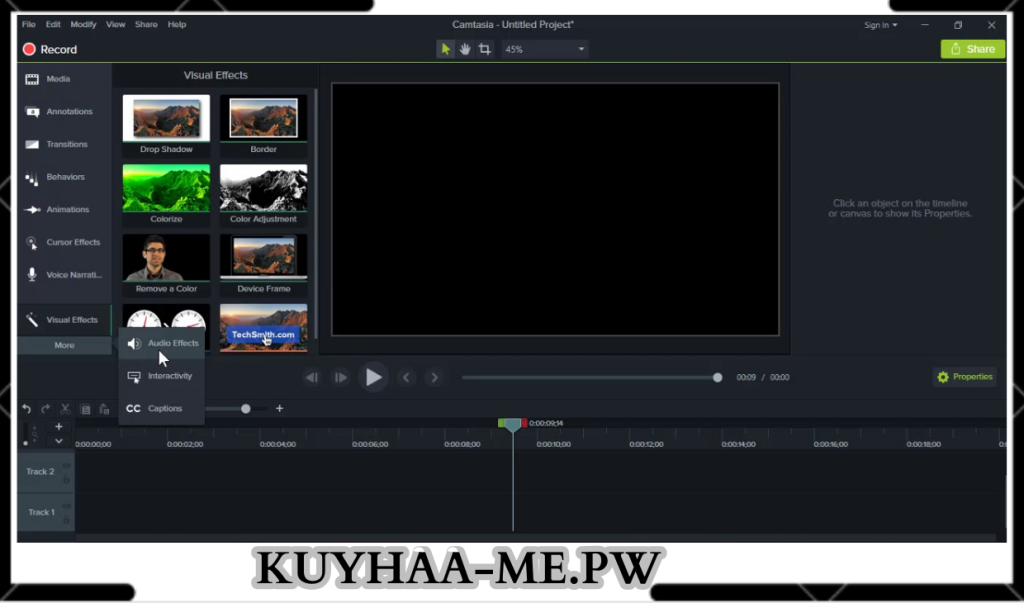1024x603 pixels.
Task: Jump to next marker with right chevron
Action: click(434, 377)
